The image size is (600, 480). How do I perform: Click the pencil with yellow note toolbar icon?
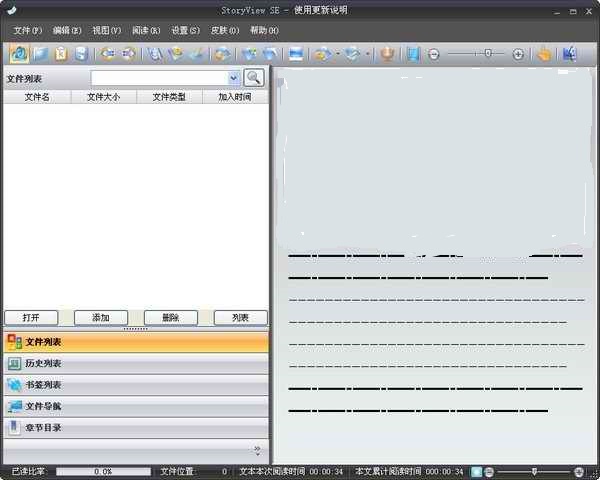[x=176, y=54]
